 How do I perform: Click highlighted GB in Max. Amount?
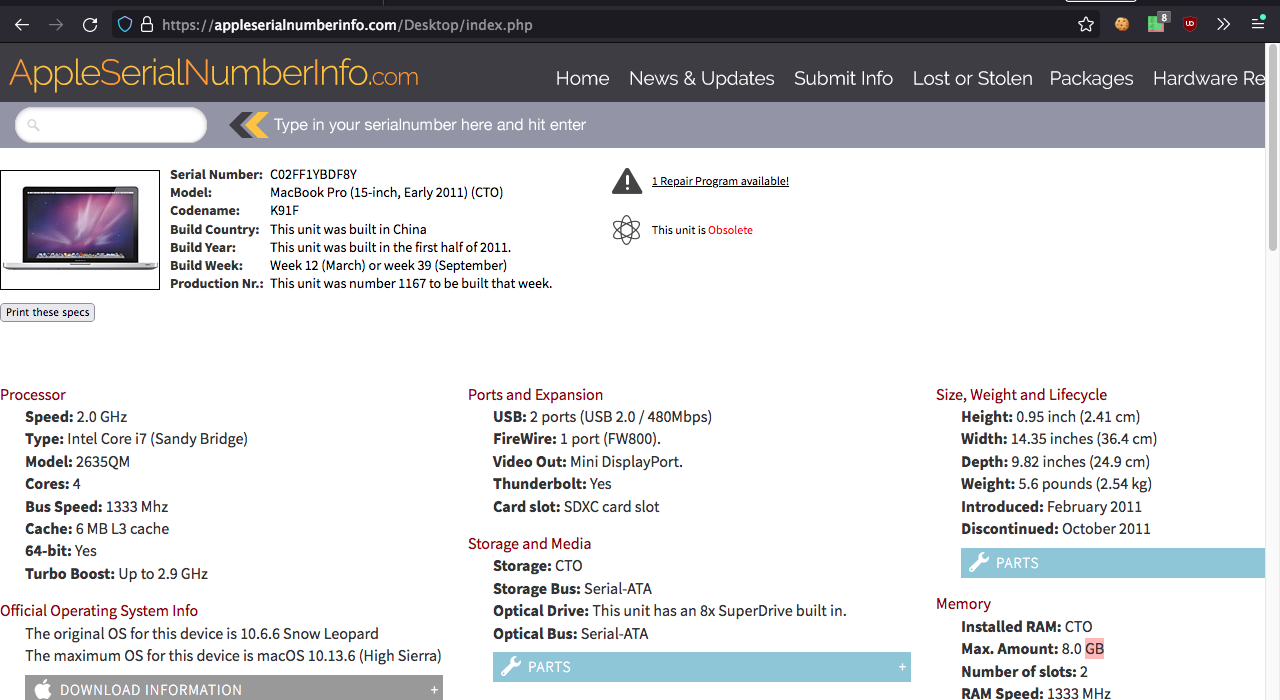(1094, 649)
